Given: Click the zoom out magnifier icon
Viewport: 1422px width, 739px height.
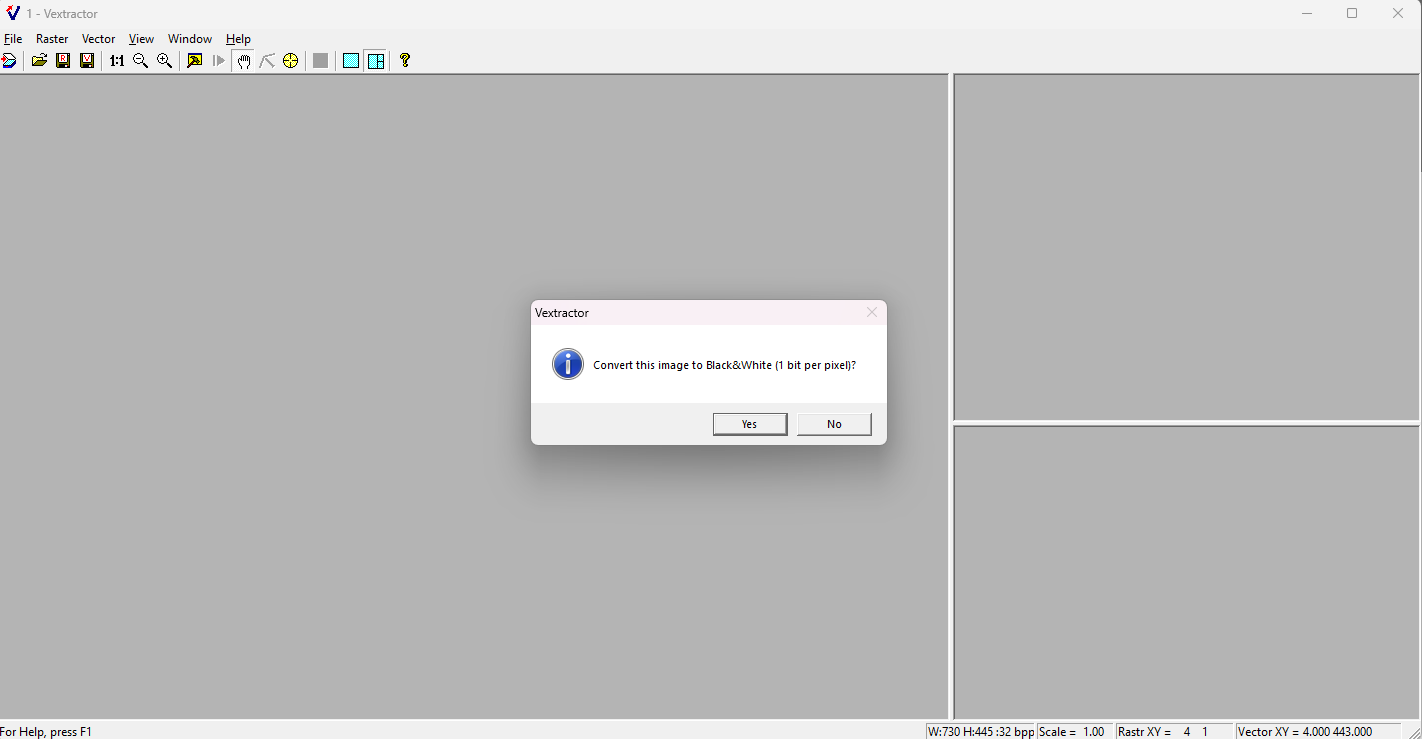Looking at the screenshot, I should click(x=141, y=61).
